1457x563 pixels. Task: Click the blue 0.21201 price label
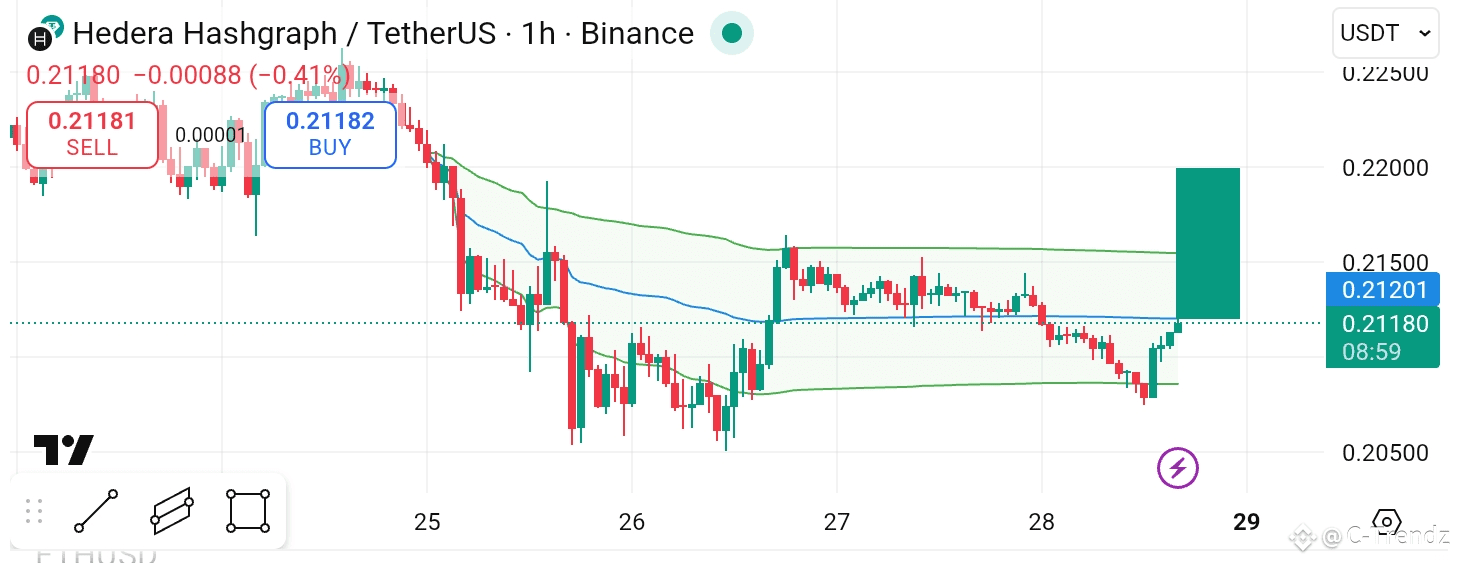tap(1383, 289)
